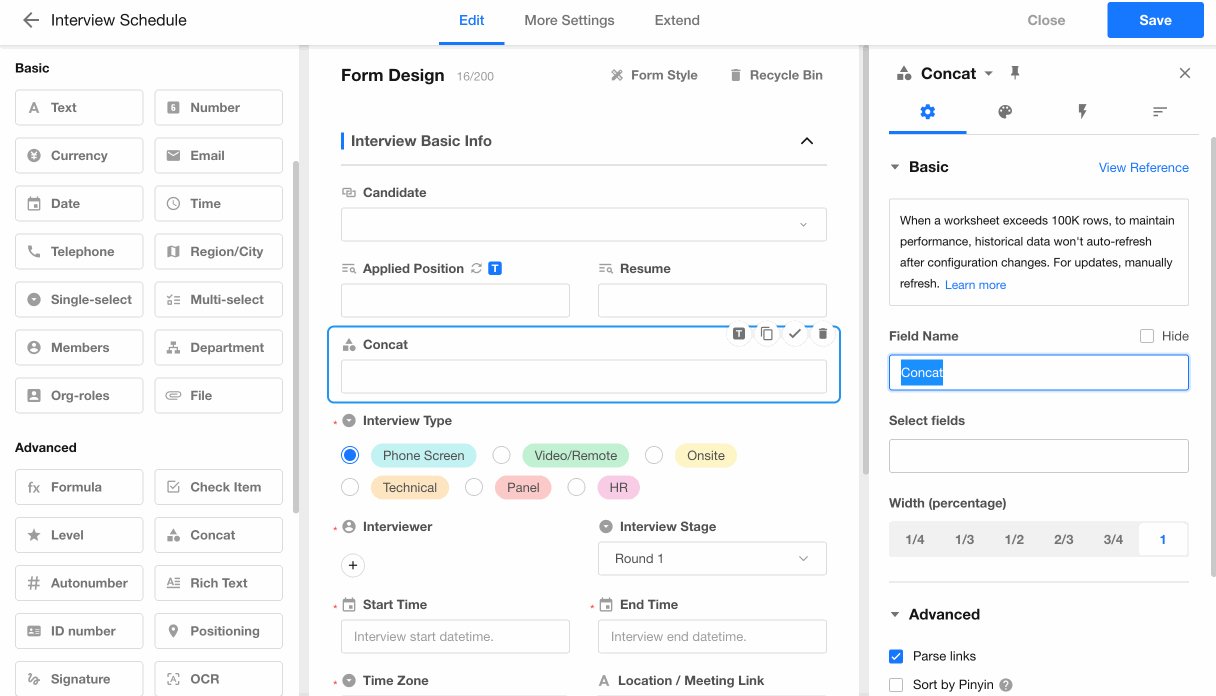Add an Autonumber field widget

tap(79, 583)
